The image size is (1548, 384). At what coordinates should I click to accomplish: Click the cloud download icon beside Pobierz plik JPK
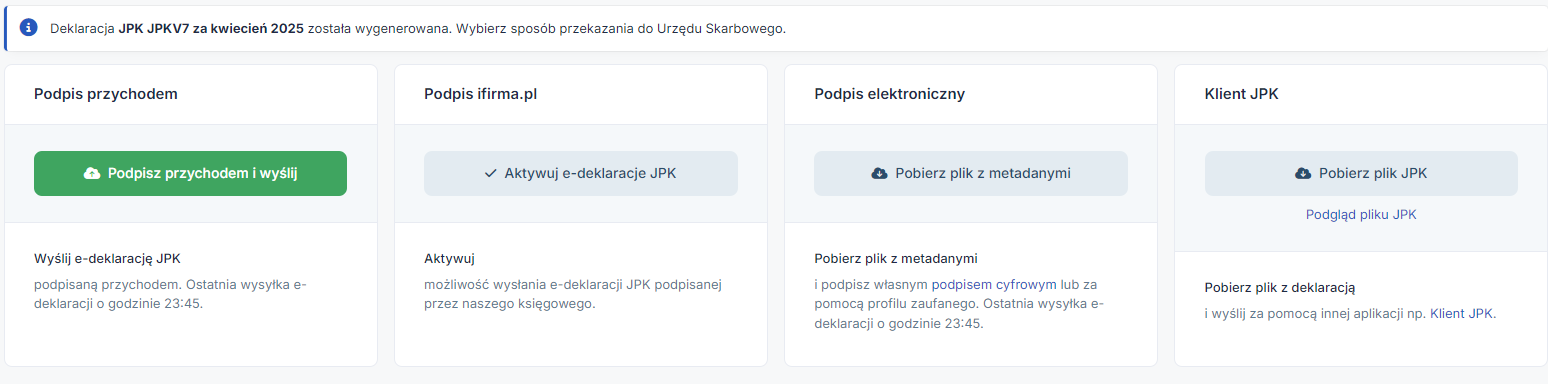[x=1303, y=173]
